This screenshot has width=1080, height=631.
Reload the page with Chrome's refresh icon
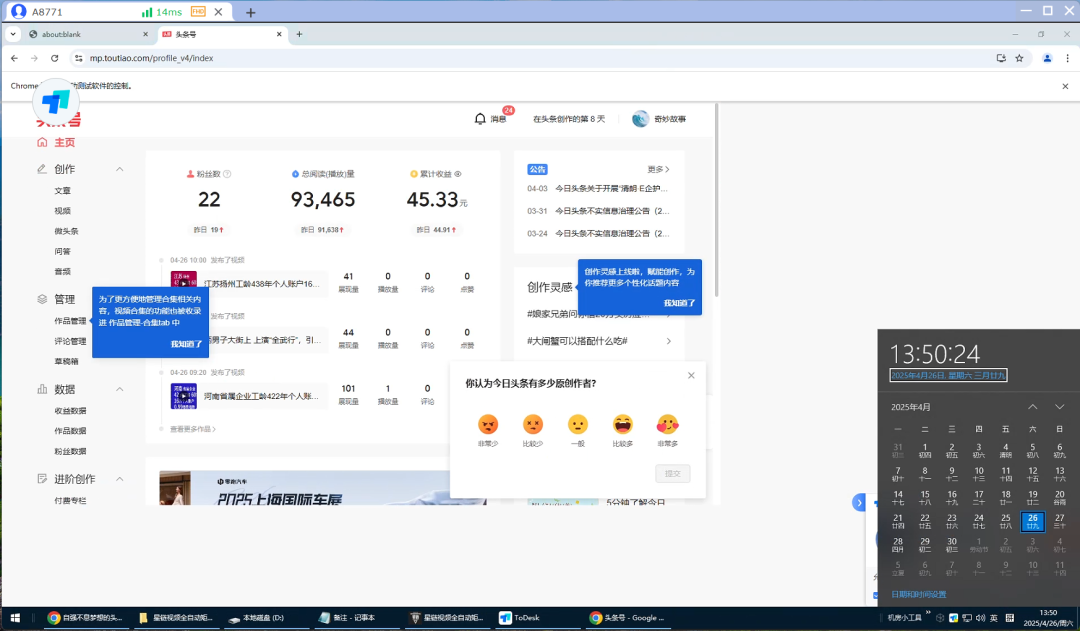point(54,58)
